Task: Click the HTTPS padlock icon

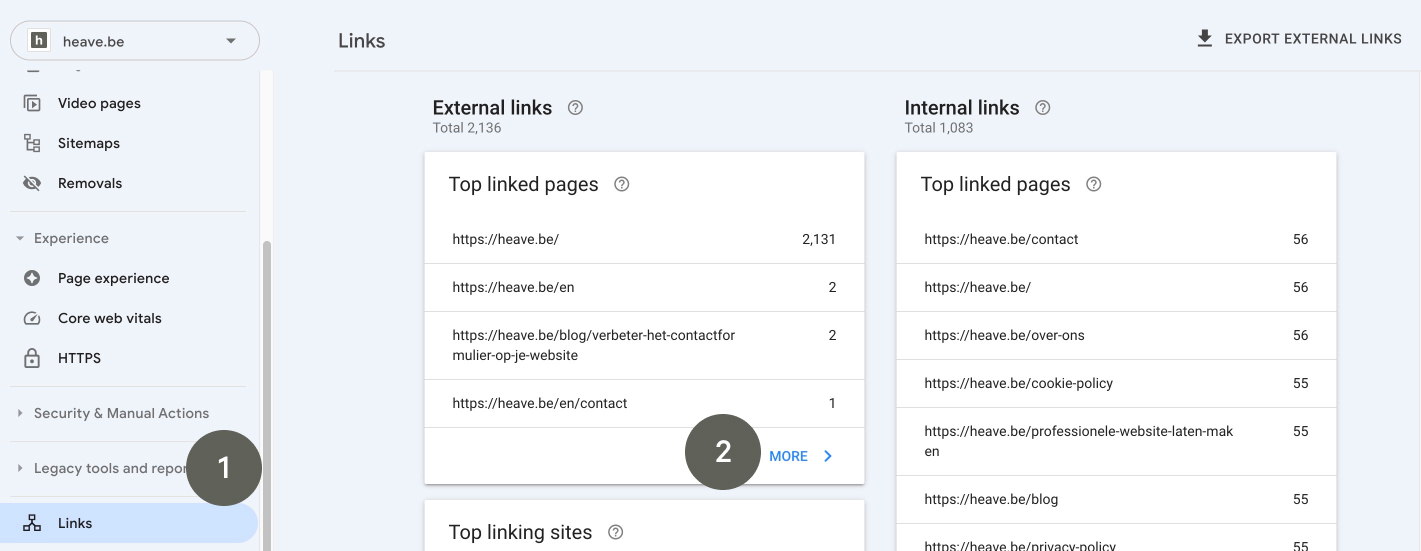Action: (x=32, y=358)
